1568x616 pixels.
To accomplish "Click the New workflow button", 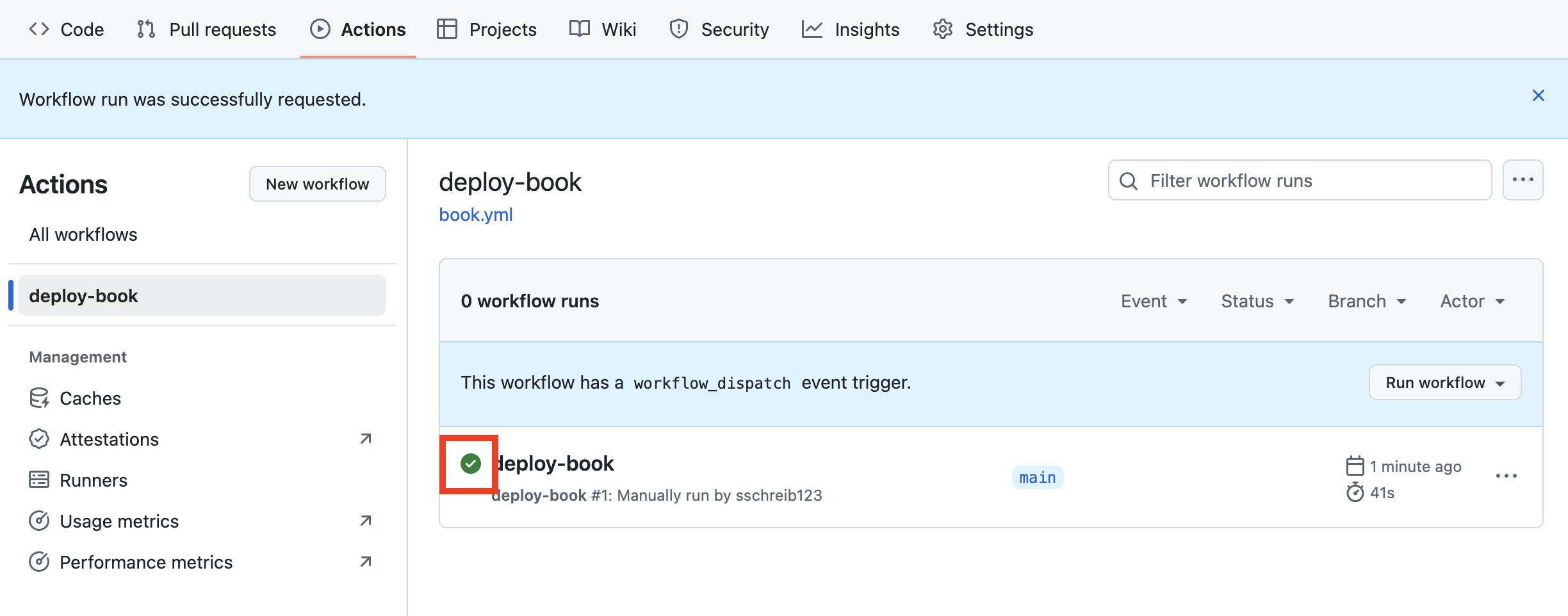I will point(317,184).
